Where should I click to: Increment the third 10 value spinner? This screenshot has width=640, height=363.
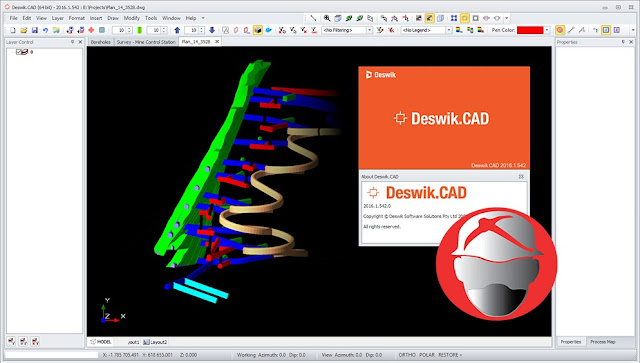click(x=201, y=29)
